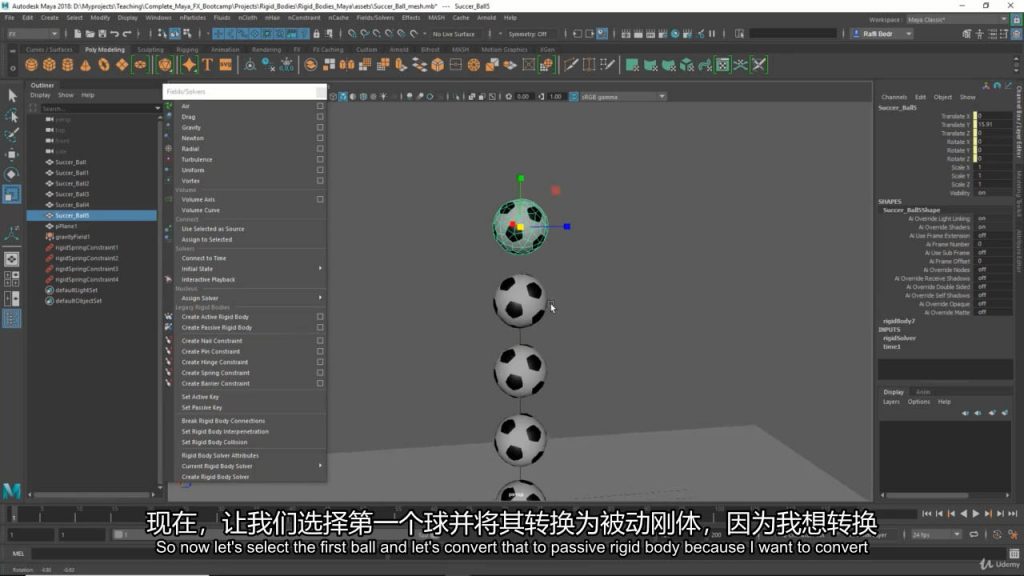Click the range slider handle
Screen dimensions: 1024x576
click(x=118, y=534)
